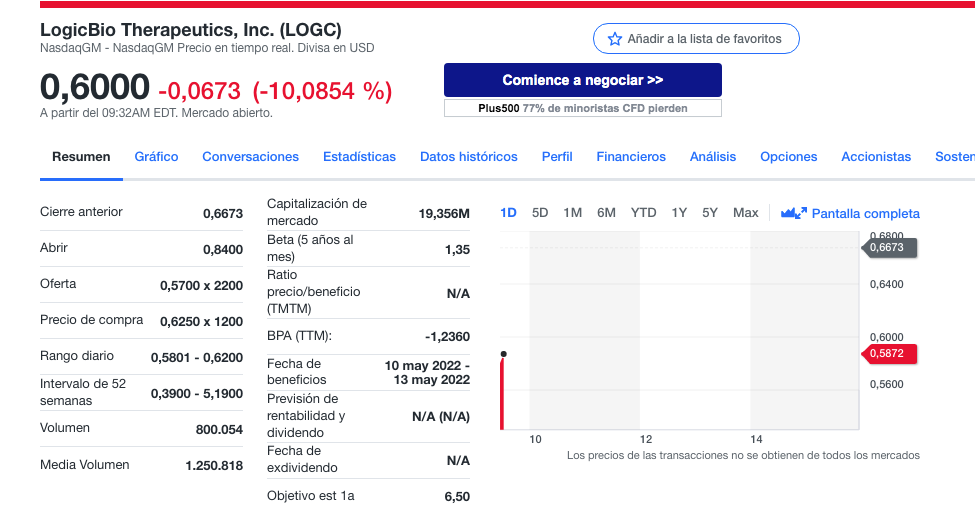975x530 pixels.
Task: View the Análisis tab
Action: click(x=713, y=157)
